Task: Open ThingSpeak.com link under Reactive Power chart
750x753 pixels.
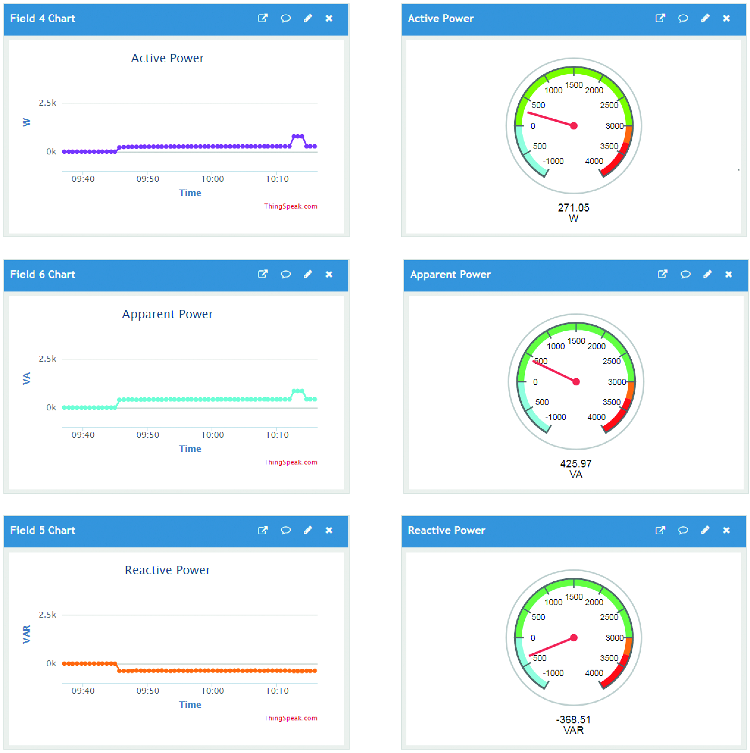Action: click(x=291, y=719)
